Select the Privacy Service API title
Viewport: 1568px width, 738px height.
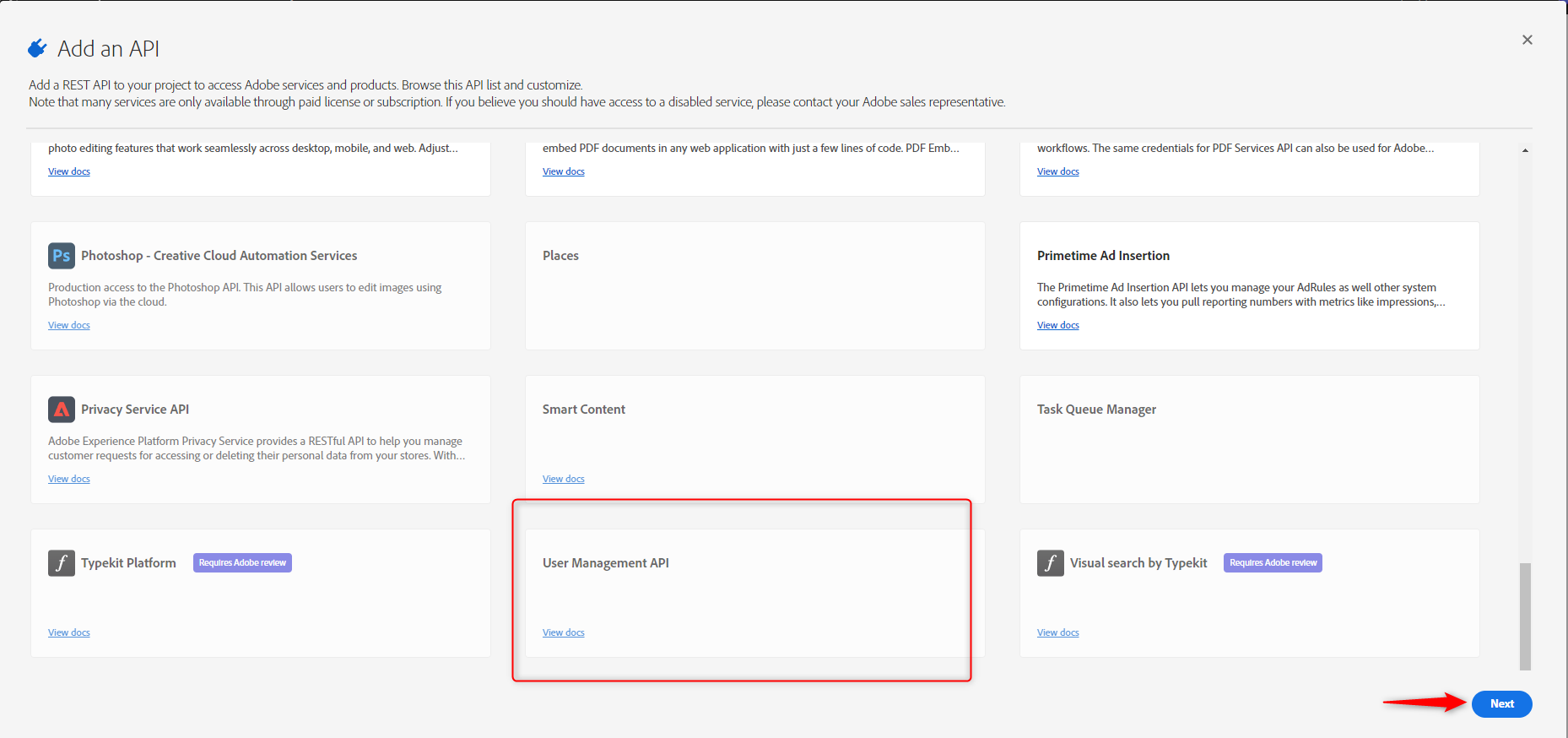pos(135,410)
